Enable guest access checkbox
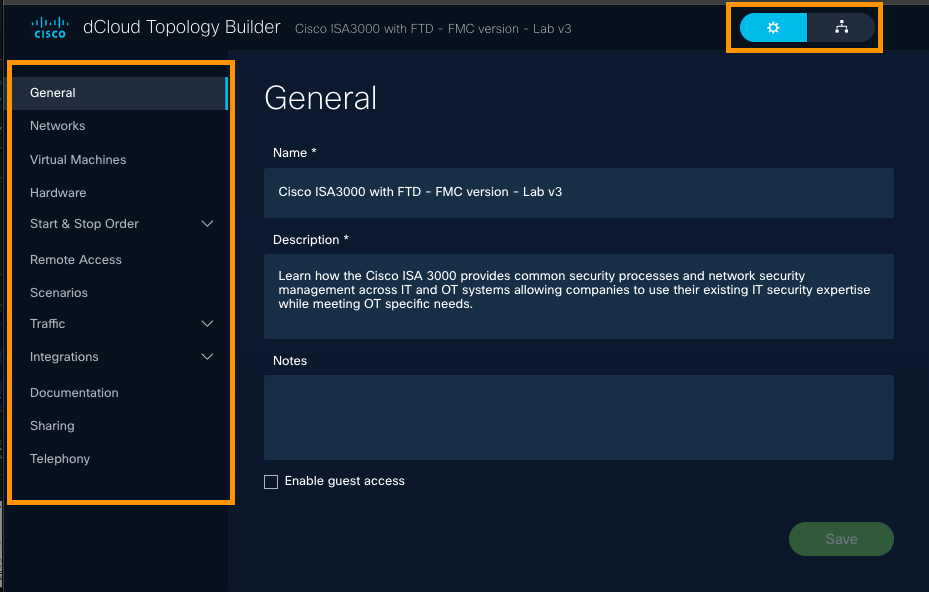Viewport: 929px width, 592px height. point(271,482)
